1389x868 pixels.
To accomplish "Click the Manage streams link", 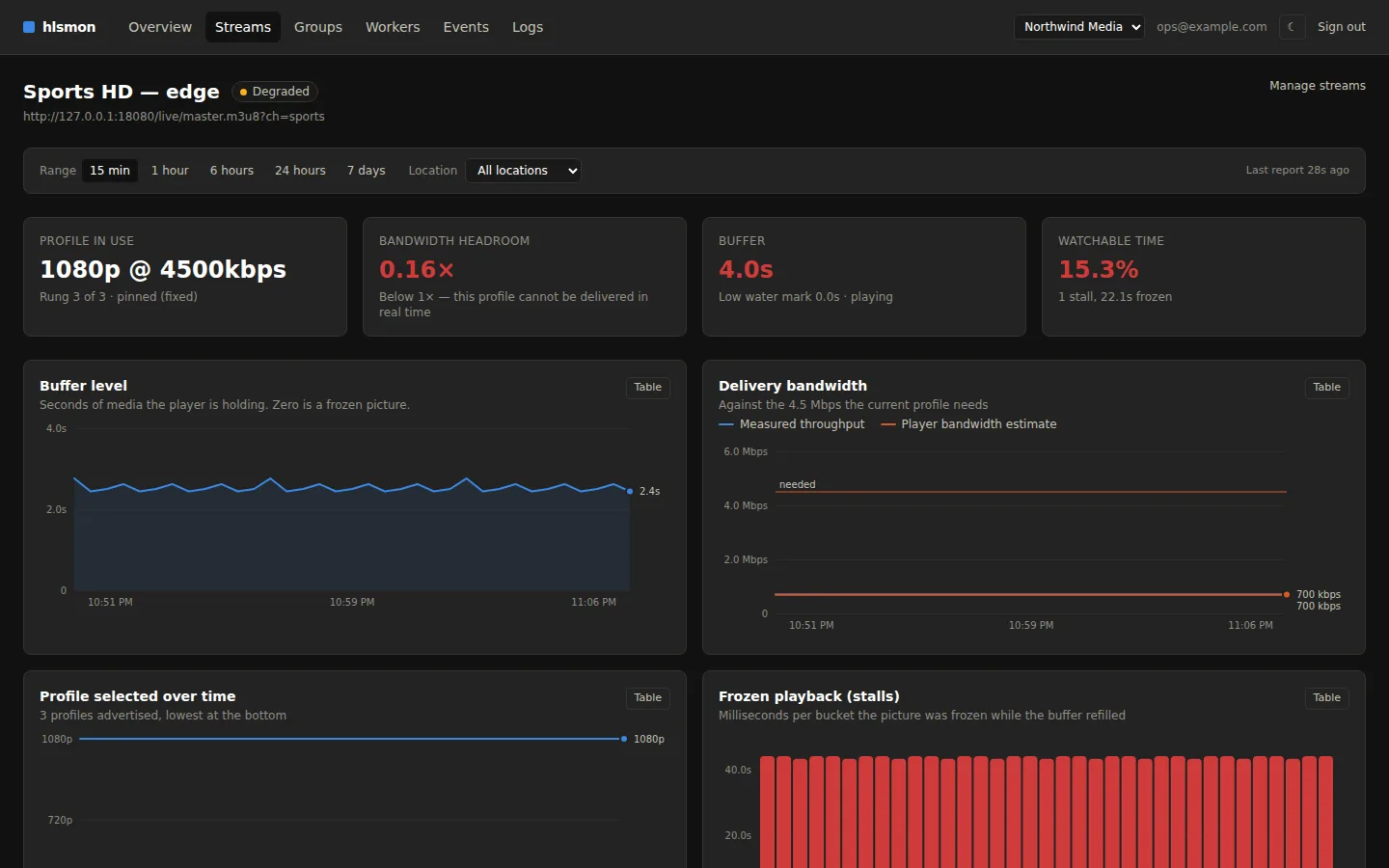I will click(1318, 86).
